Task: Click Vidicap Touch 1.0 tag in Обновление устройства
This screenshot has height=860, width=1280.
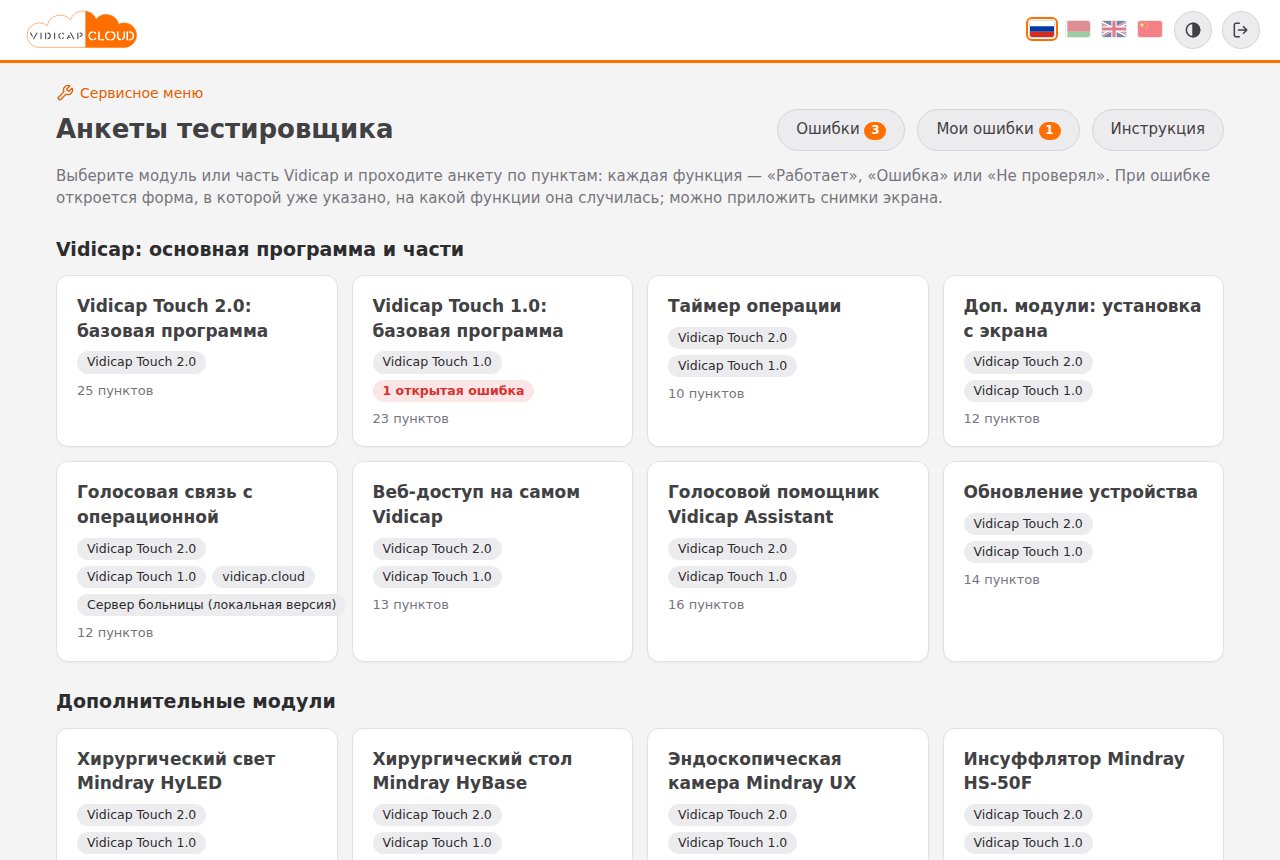Action: coord(1028,552)
